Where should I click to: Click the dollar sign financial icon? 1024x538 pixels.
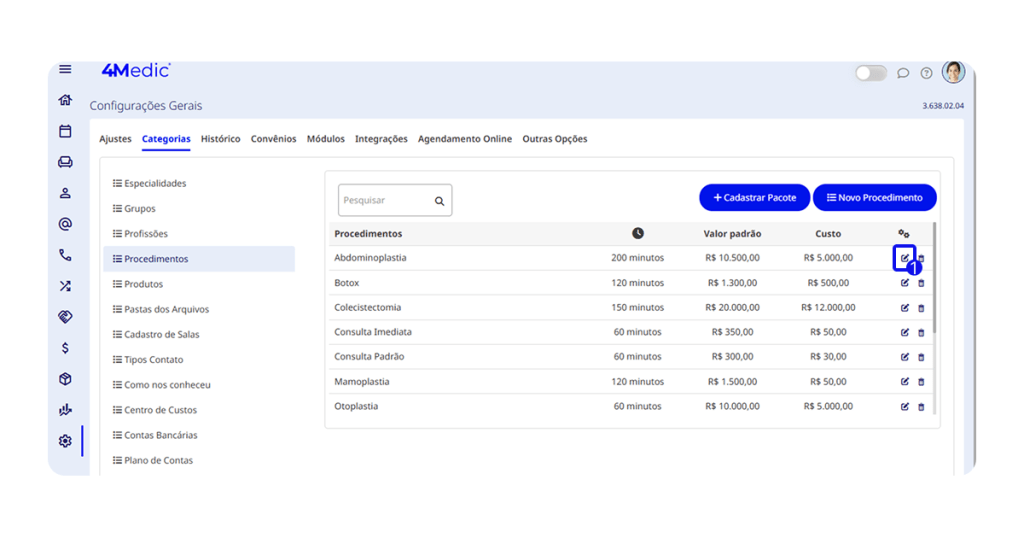pyautogui.click(x=65, y=348)
